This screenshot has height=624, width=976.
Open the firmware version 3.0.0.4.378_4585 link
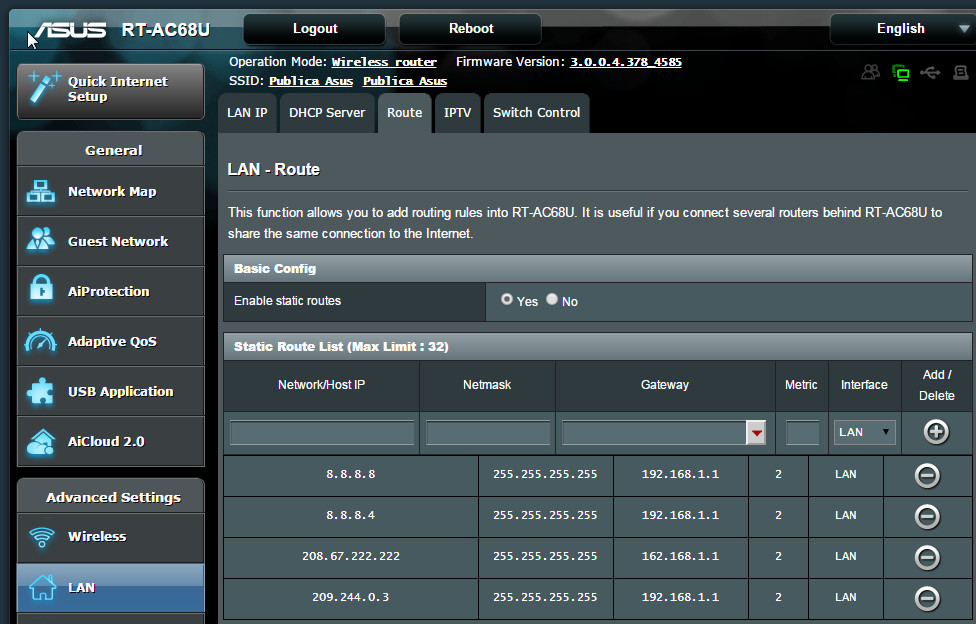click(x=626, y=62)
